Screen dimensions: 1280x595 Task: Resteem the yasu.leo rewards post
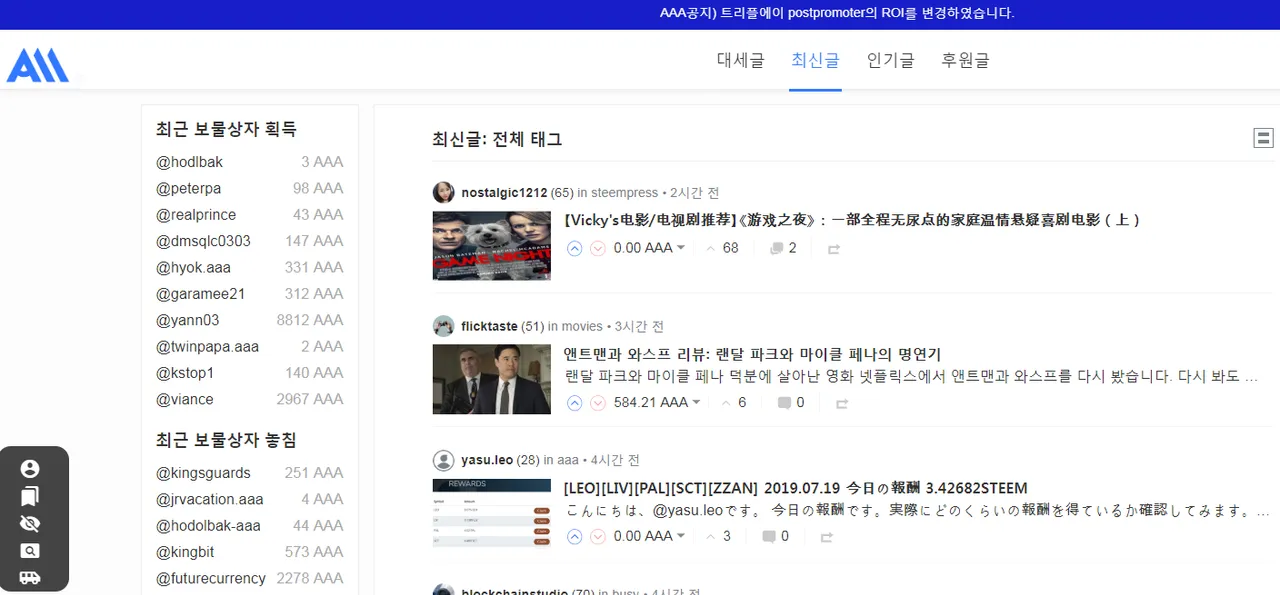(x=826, y=537)
